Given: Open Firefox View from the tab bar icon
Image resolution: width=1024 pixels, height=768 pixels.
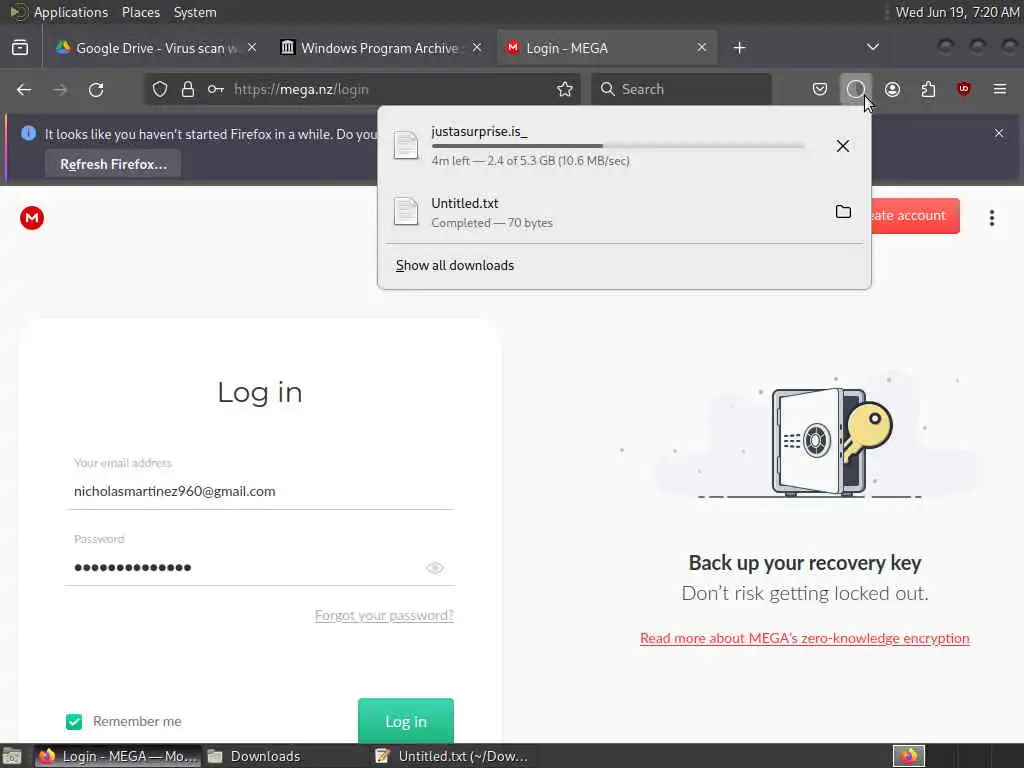Looking at the screenshot, I should 20,48.
